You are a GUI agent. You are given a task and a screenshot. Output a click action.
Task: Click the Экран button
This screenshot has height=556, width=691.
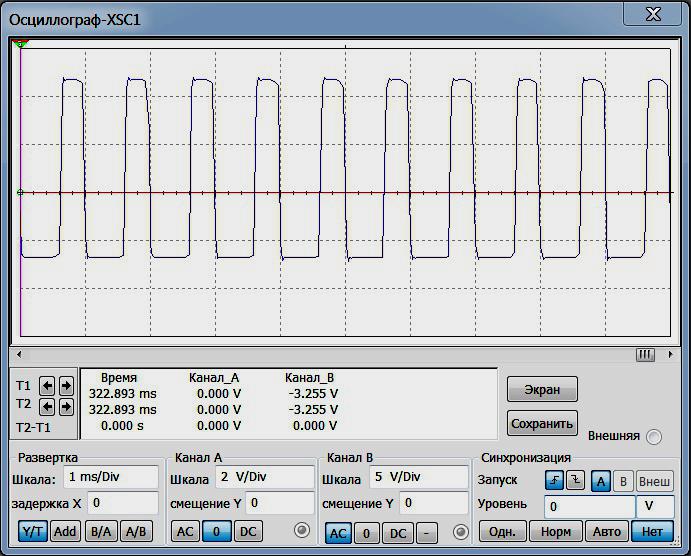pos(542,389)
